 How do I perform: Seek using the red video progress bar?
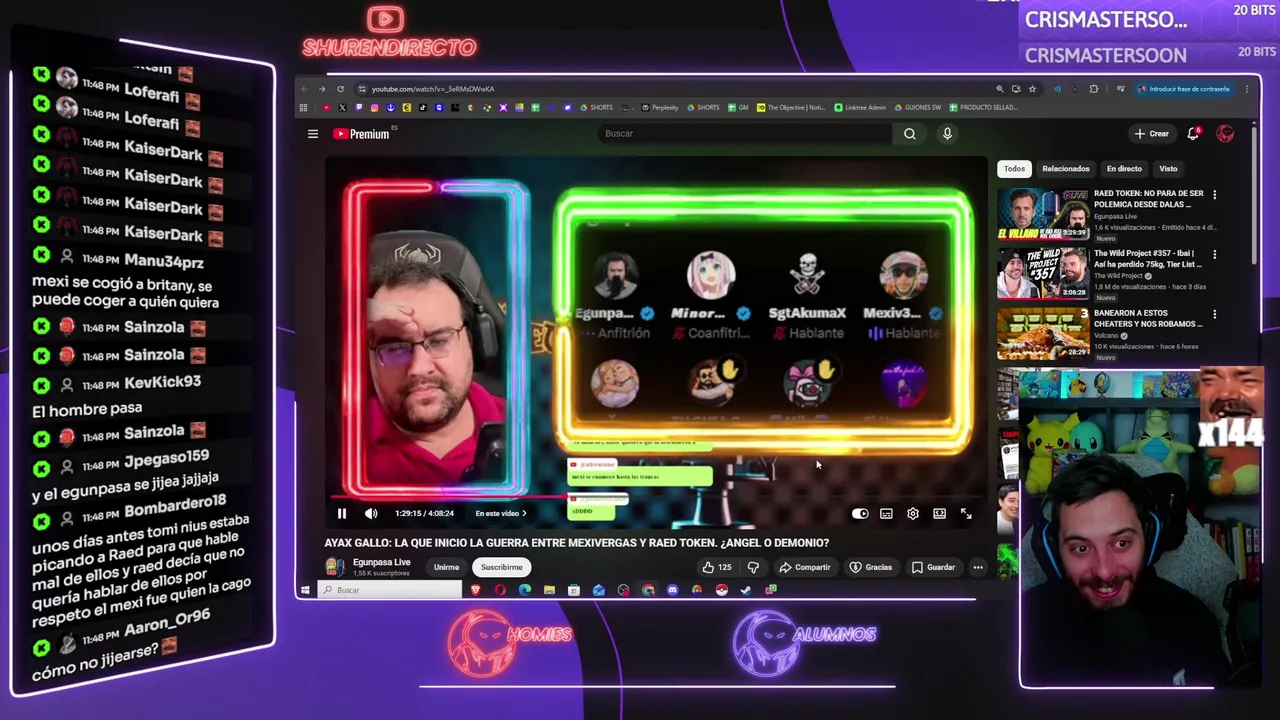tap(655, 496)
